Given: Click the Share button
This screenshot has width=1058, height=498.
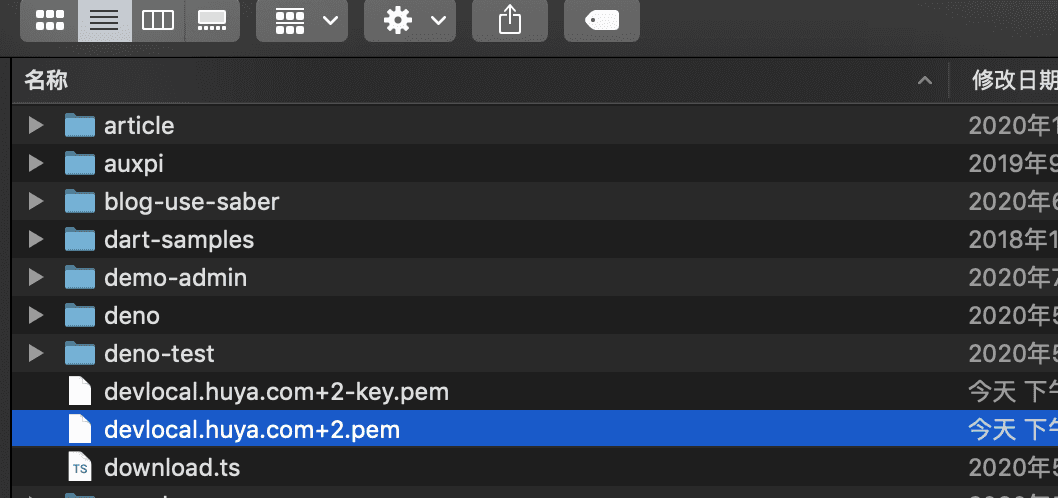Looking at the screenshot, I should (x=510, y=20).
